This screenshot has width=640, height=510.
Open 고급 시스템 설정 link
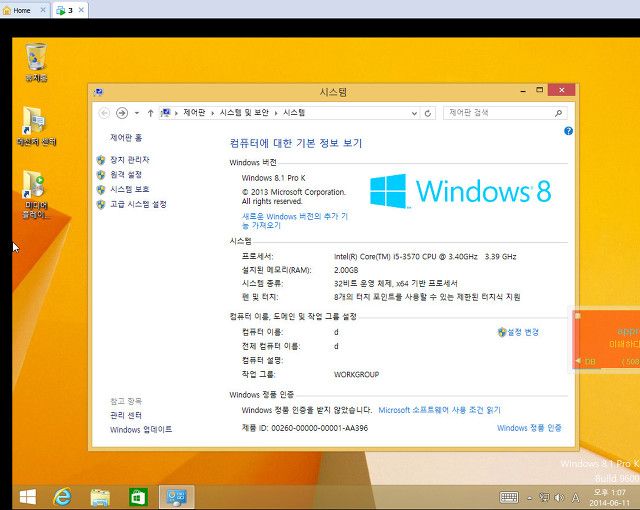tap(138, 204)
